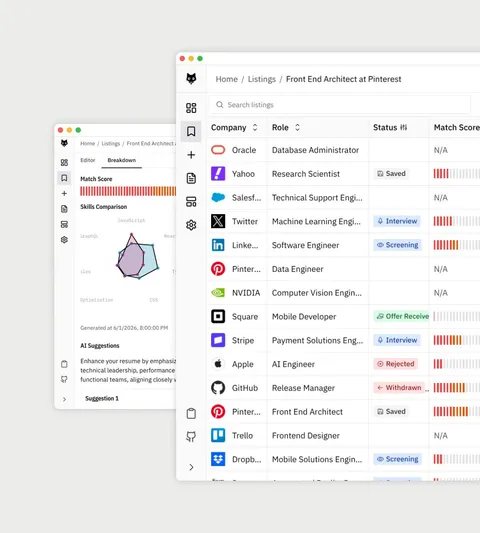The height and width of the screenshot is (533, 480).
Task: Go to Home breadcrumb in front window
Action: 226,79
